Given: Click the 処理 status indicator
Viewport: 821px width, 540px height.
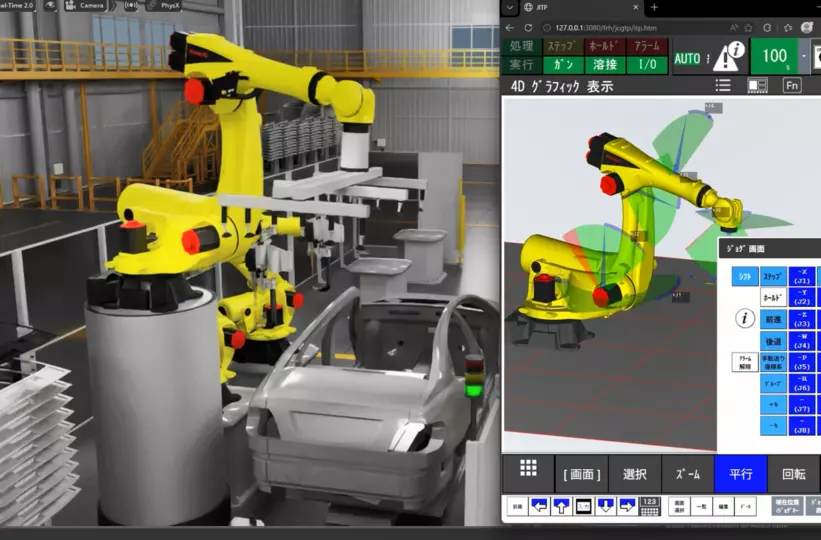Looking at the screenshot, I should [x=522, y=46].
